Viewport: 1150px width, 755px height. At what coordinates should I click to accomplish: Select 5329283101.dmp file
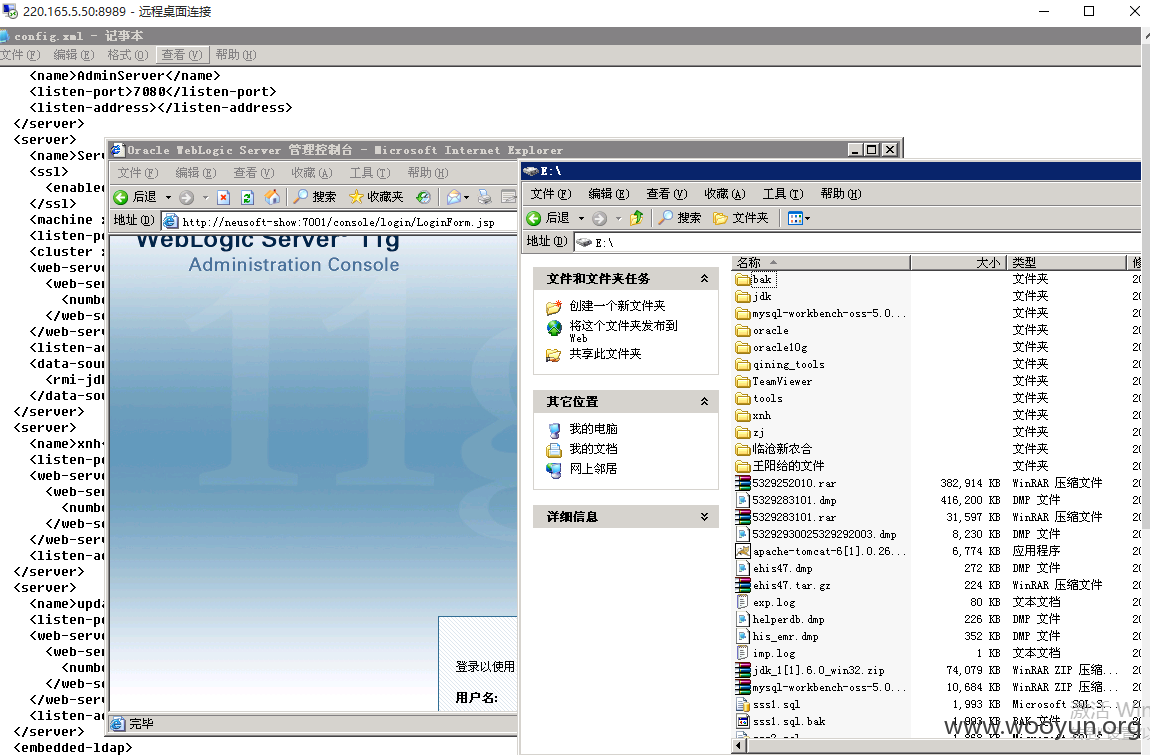[785, 500]
